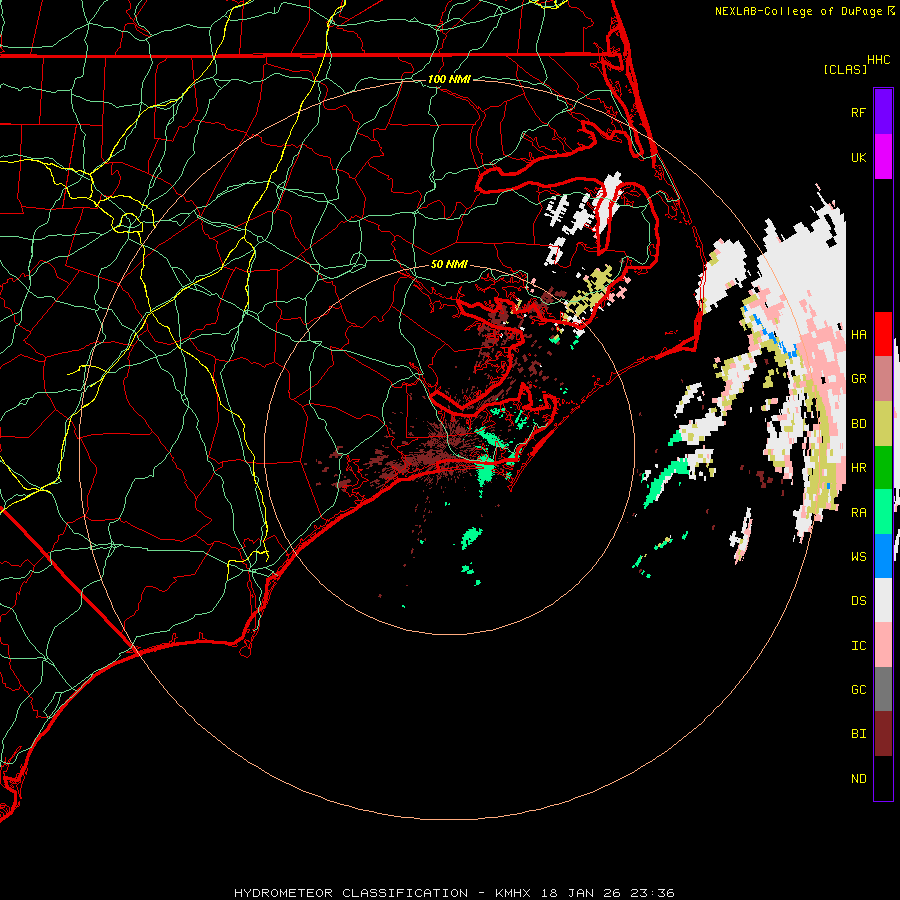Click the KMHX radar site identifier
Viewport: 900px width, 900px height.
click(x=513, y=893)
